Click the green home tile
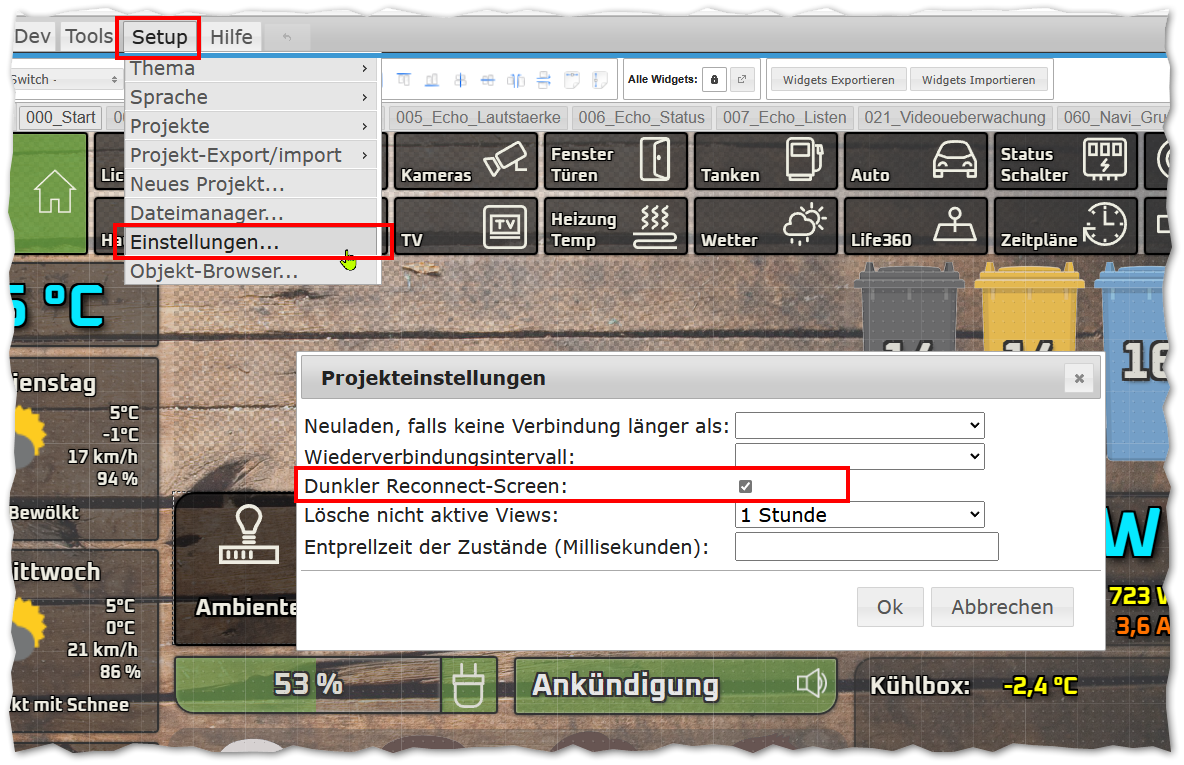Viewport: 1184px width, 765px height. [x=51, y=192]
